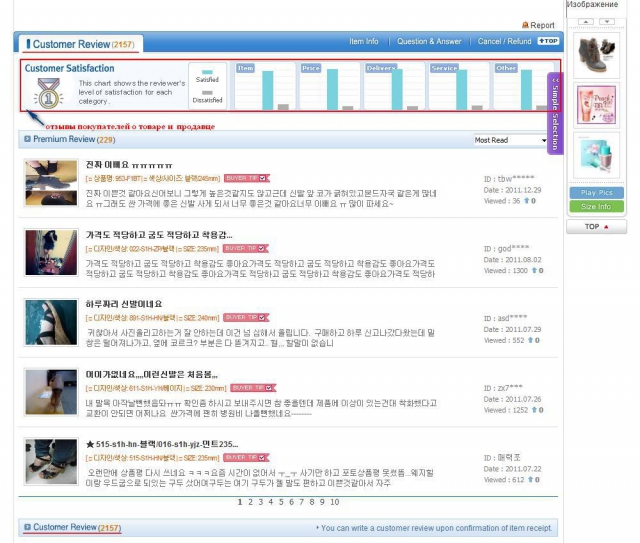The image size is (640, 543).
Task: Click upvote arrow for review dated 2011.07.22
Action: (530, 480)
